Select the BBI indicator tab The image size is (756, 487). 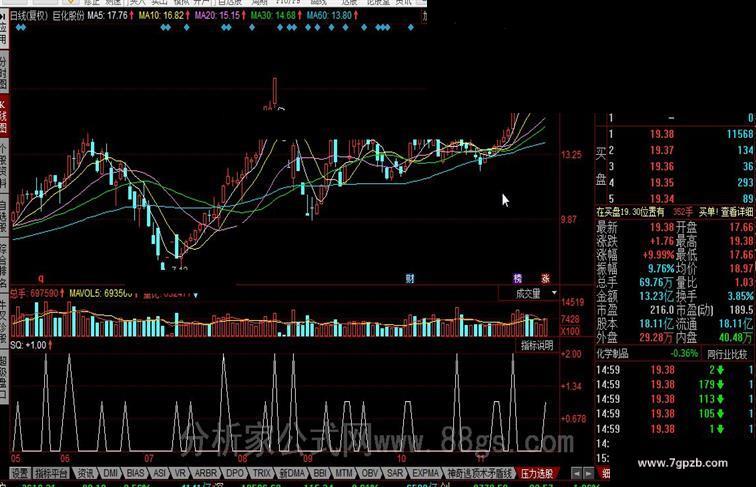tap(320, 473)
